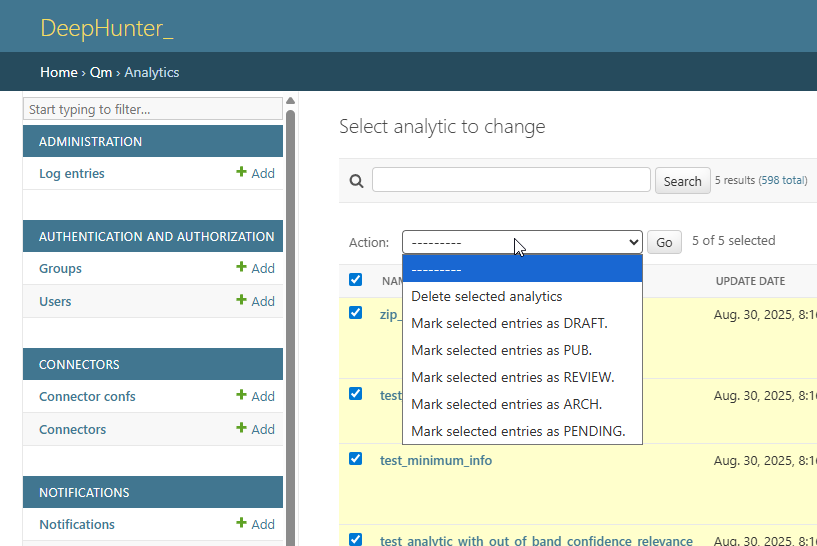This screenshot has height=546, width=817.
Task: Open the DeepHunter_ site title link
Action: click(107, 28)
